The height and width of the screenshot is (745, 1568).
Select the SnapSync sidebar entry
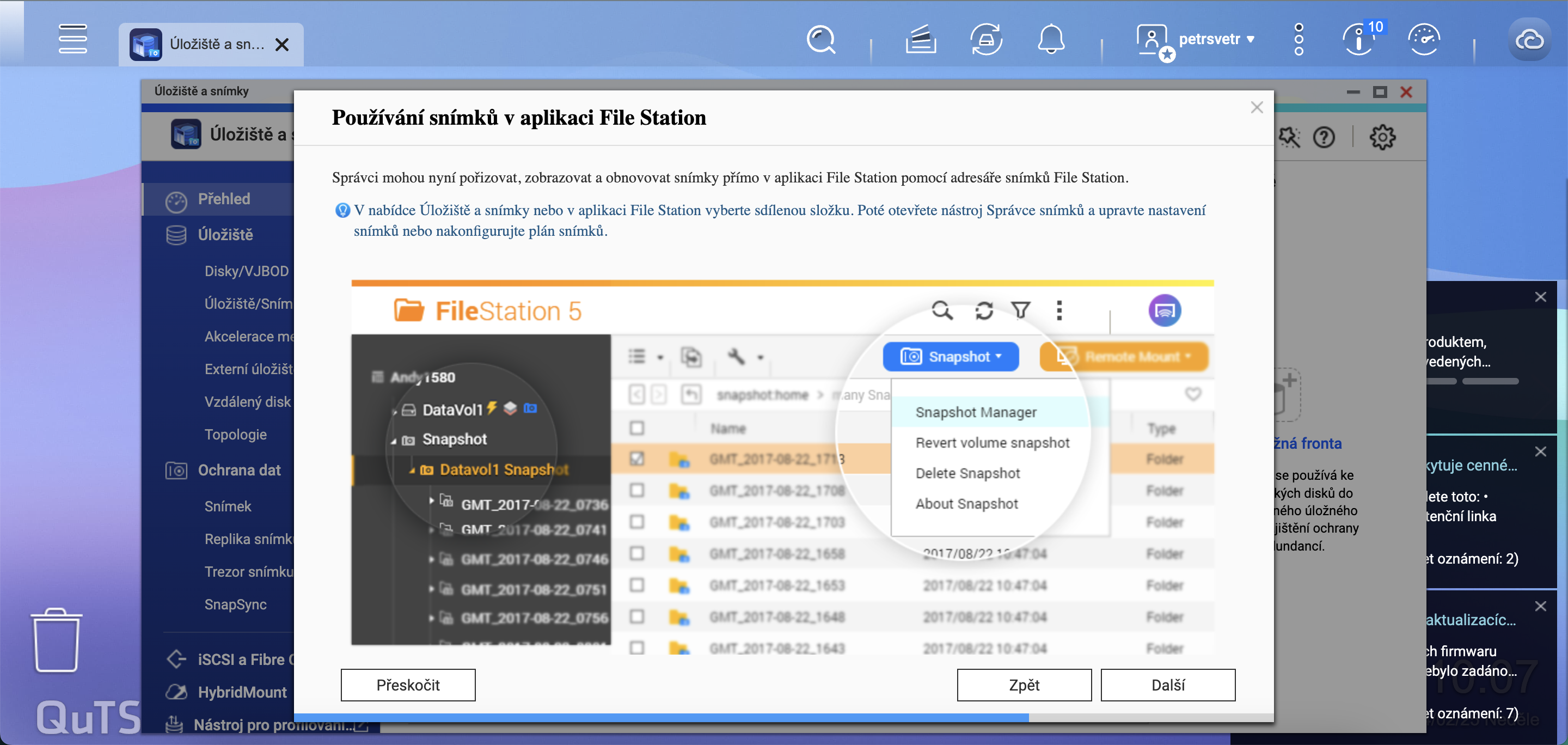(235, 604)
